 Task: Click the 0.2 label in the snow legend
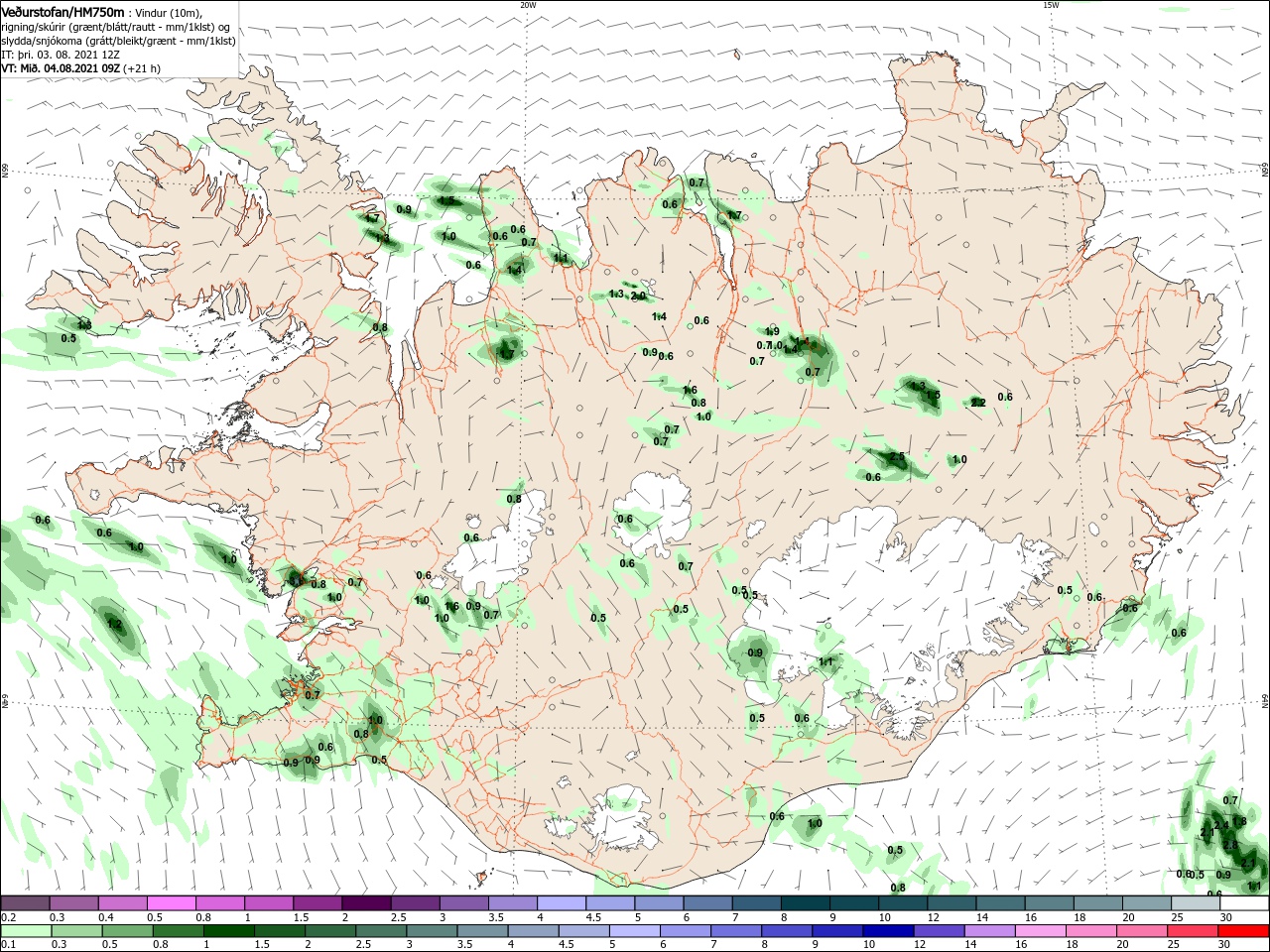[8, 917]
